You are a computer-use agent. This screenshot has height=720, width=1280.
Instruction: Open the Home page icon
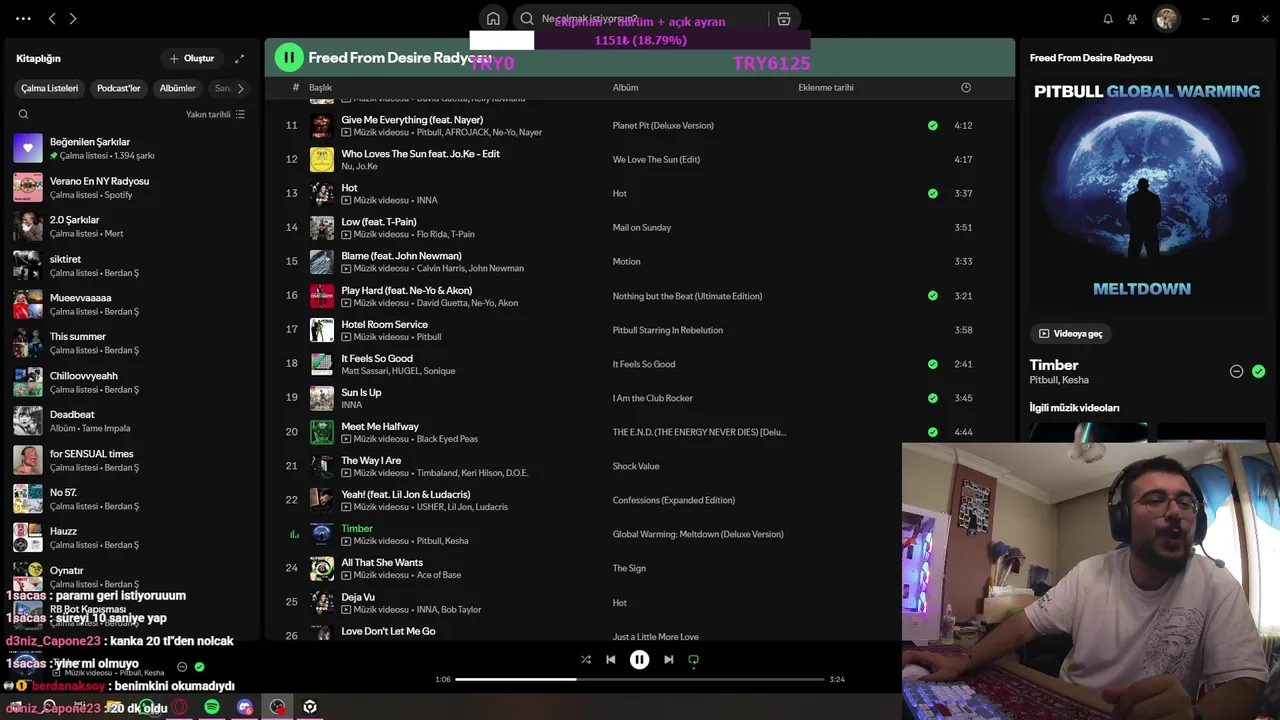[493, 18]
